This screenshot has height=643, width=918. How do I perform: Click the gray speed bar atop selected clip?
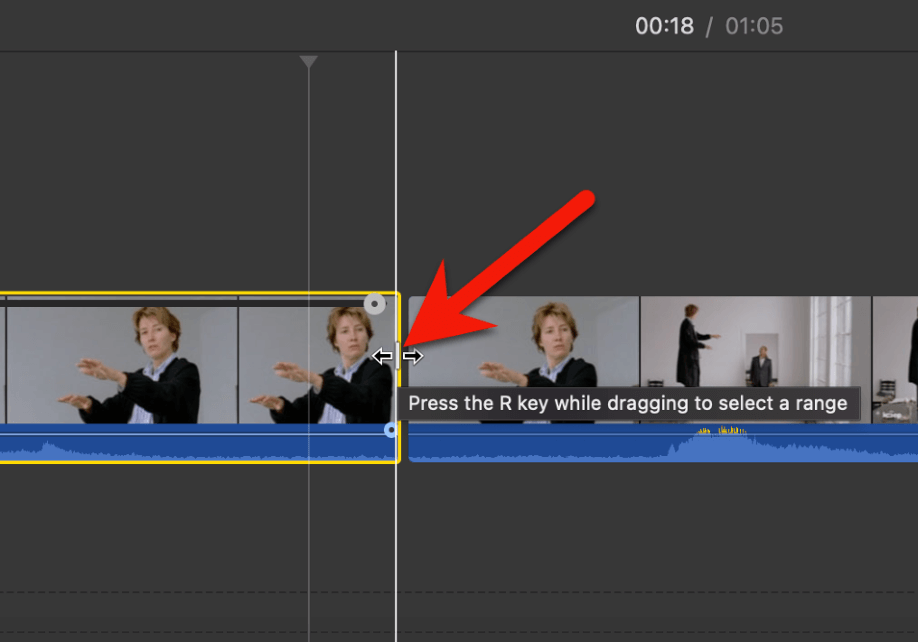tap(181, 303)
